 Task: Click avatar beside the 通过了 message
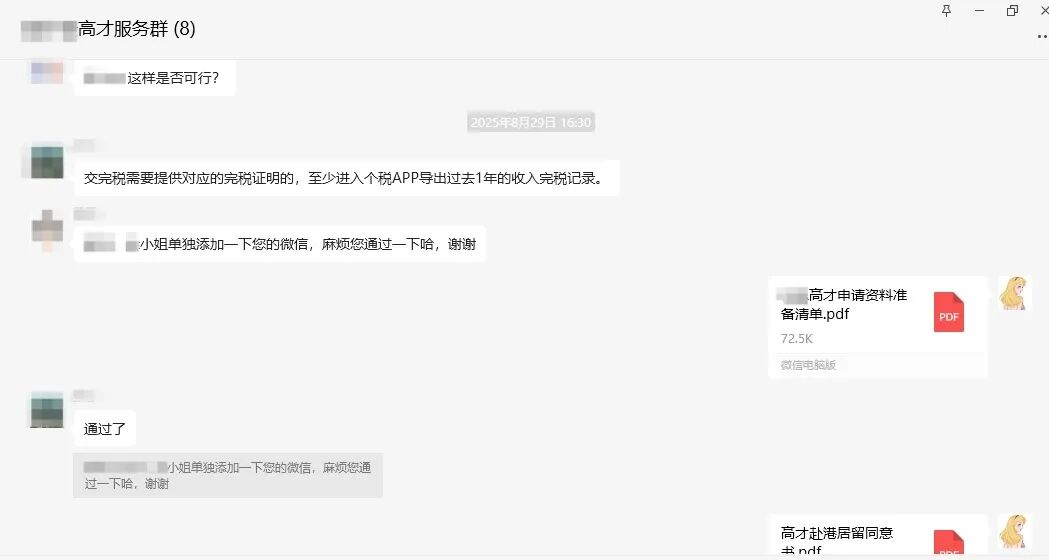tap(47, 410)
